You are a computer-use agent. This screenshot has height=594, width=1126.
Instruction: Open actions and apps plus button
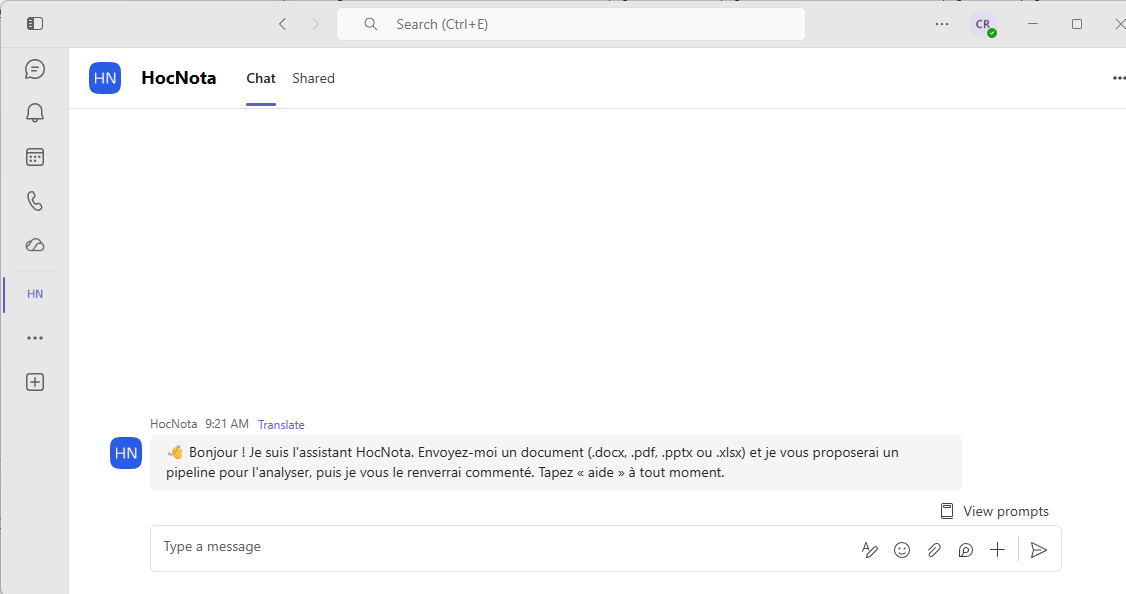[x=997, y=550]
